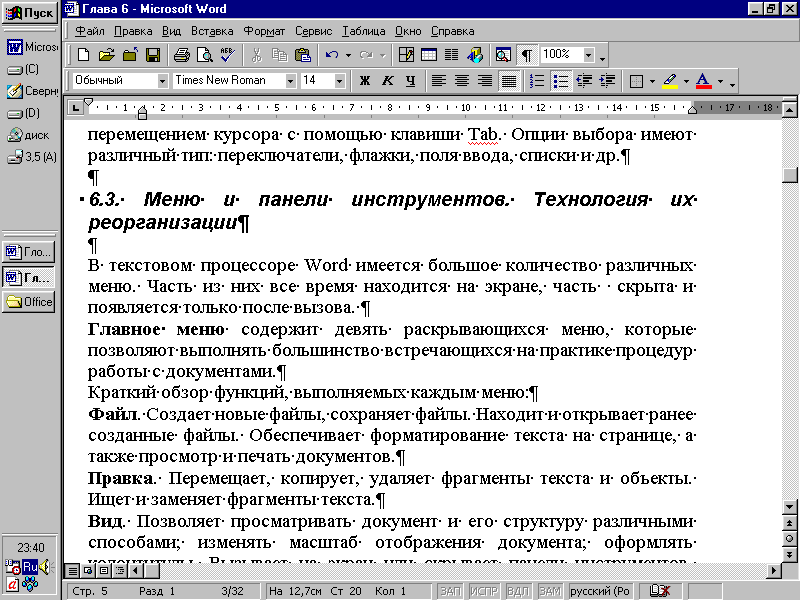
Task: Click the vertical scrollbar thumb
Action: click(x=790, y=174)
